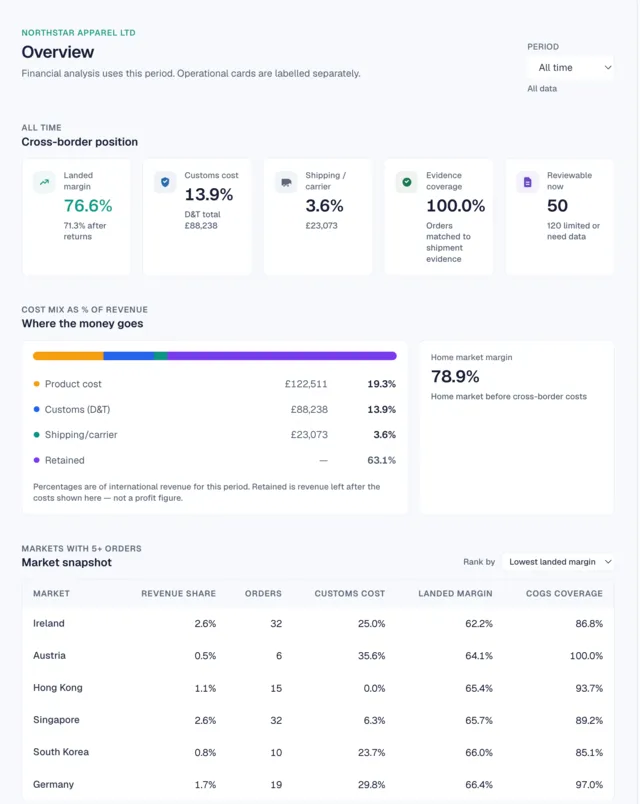
Task: Click the purple Retained segment of cost bar
Action: 282,356
